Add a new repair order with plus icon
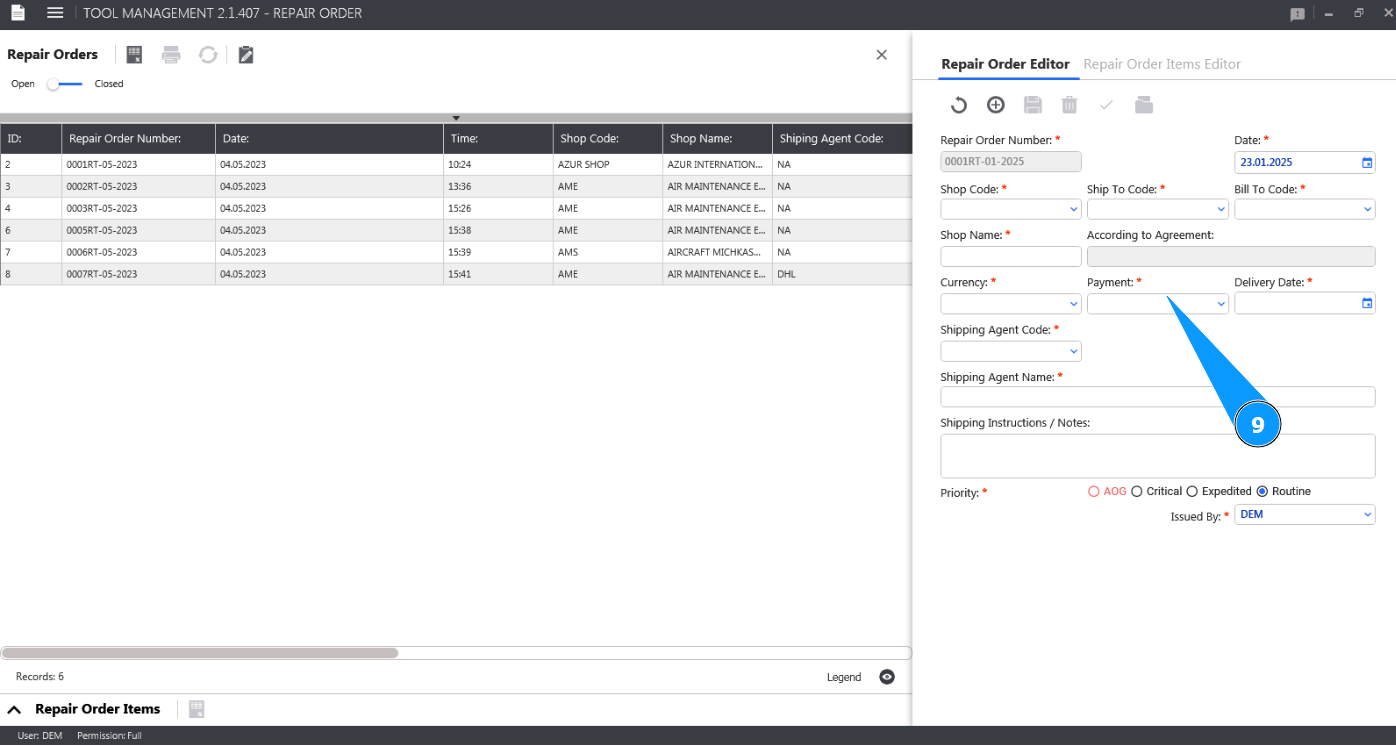 coord(996,105)
